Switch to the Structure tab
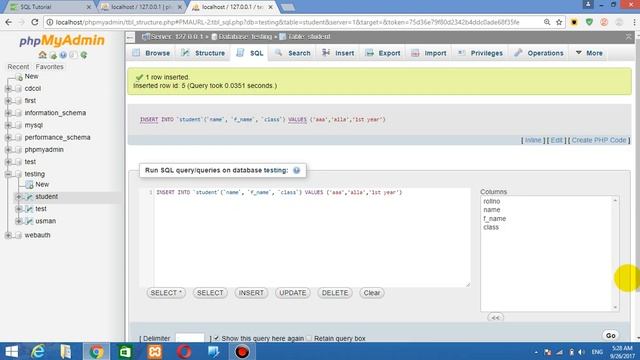 click(203, 53)
